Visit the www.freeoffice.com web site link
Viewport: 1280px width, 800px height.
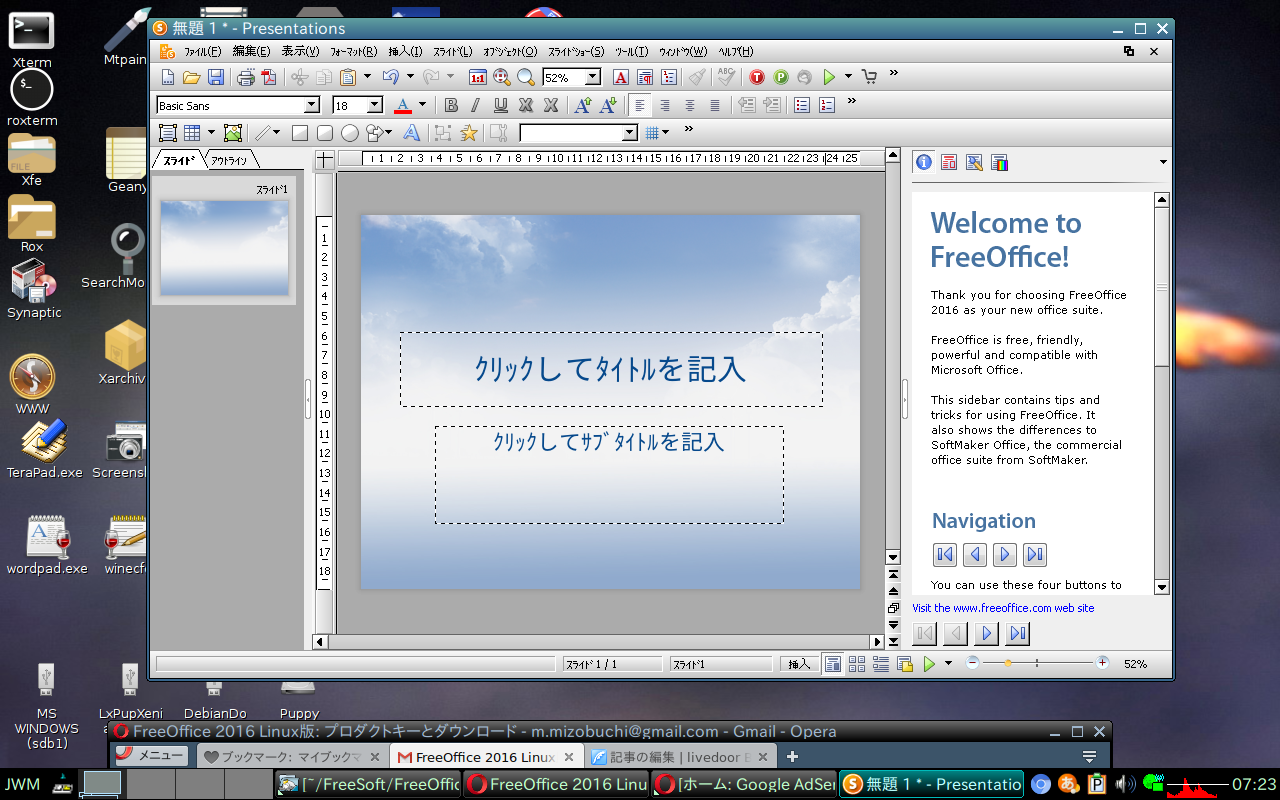(x=1003, y=608)
